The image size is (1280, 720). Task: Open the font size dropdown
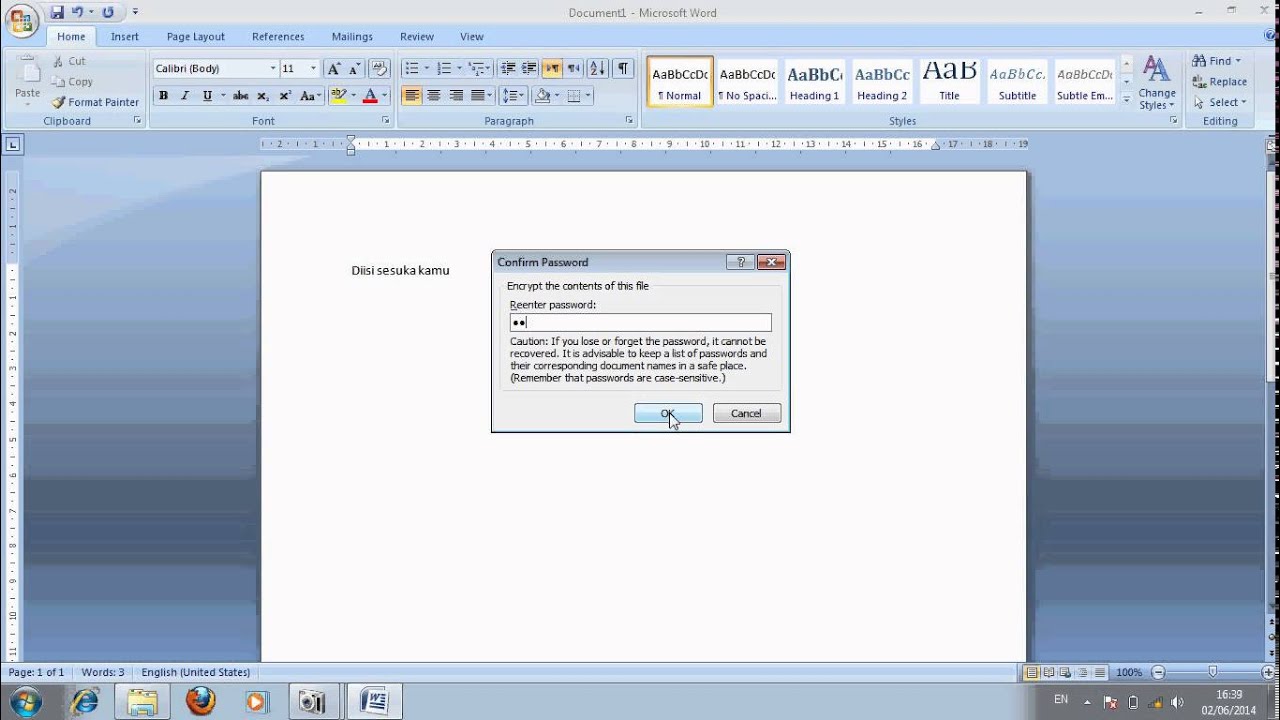[313, 68]
